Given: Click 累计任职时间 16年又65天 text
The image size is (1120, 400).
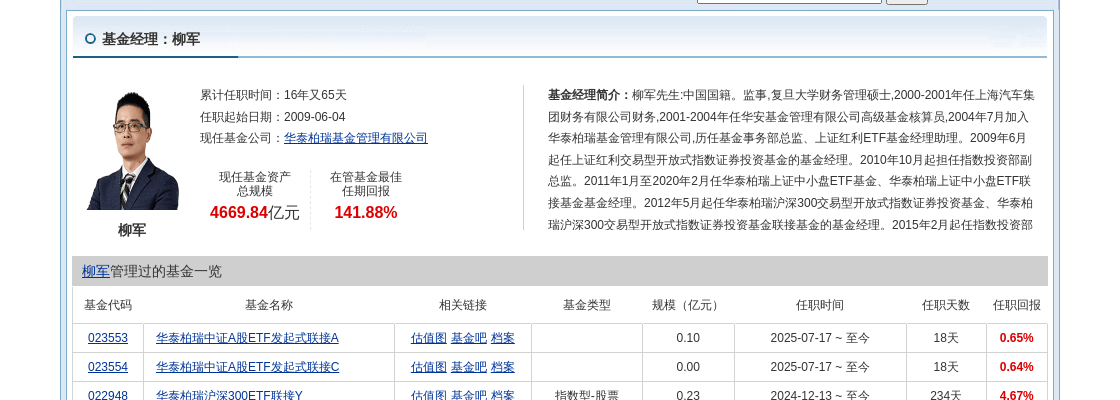Looking at the screenshot, I should (274, 95).
